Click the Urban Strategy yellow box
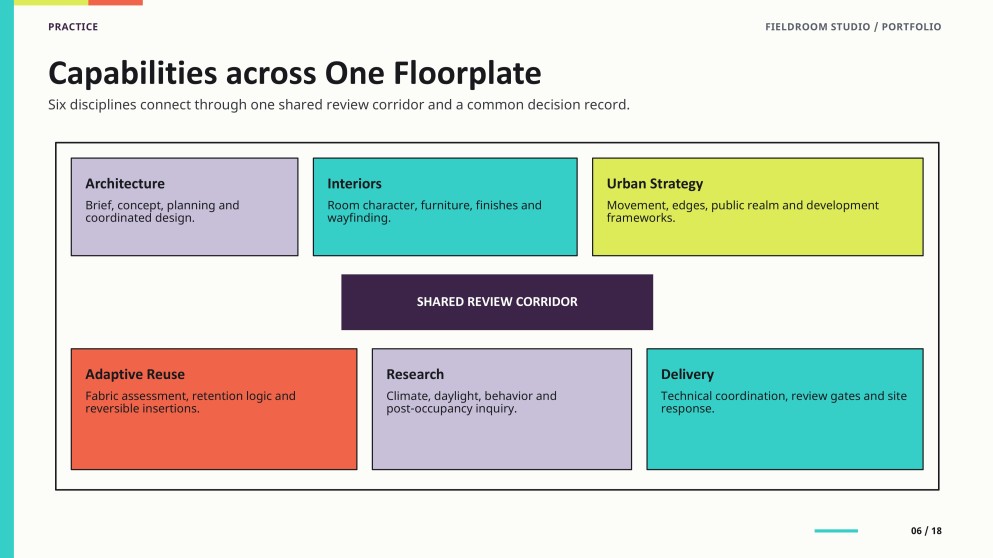This screenshot has width=993, height=558. (x=757, y=207)
